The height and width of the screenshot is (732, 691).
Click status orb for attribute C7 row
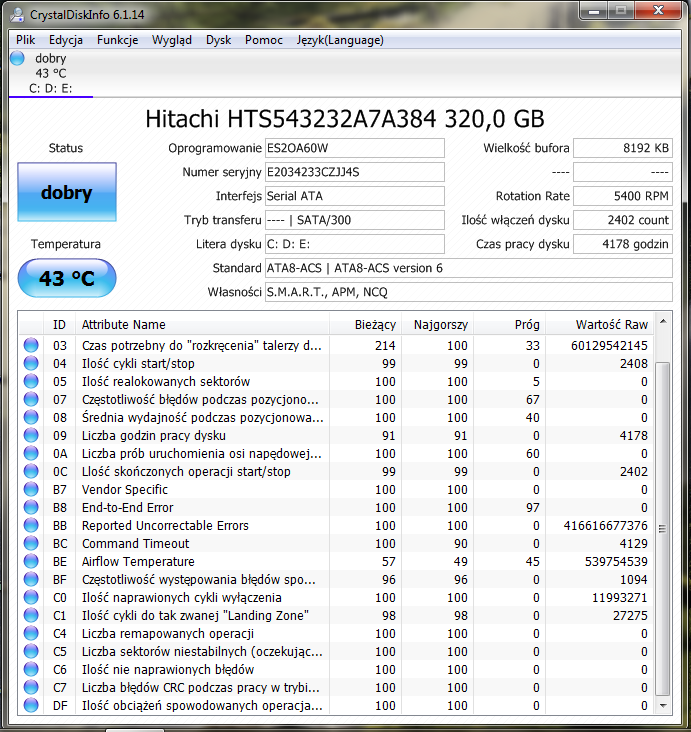(31, 687)
